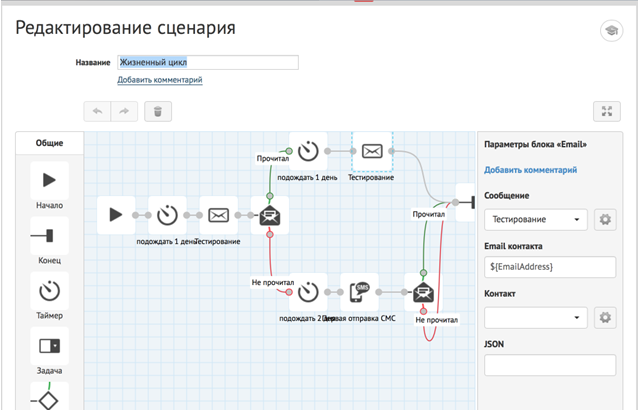Open the Общие palette tab
Image resolution: width=641 pixels, height=416 pixels.
pyautogui.click(x=49, y=143)
